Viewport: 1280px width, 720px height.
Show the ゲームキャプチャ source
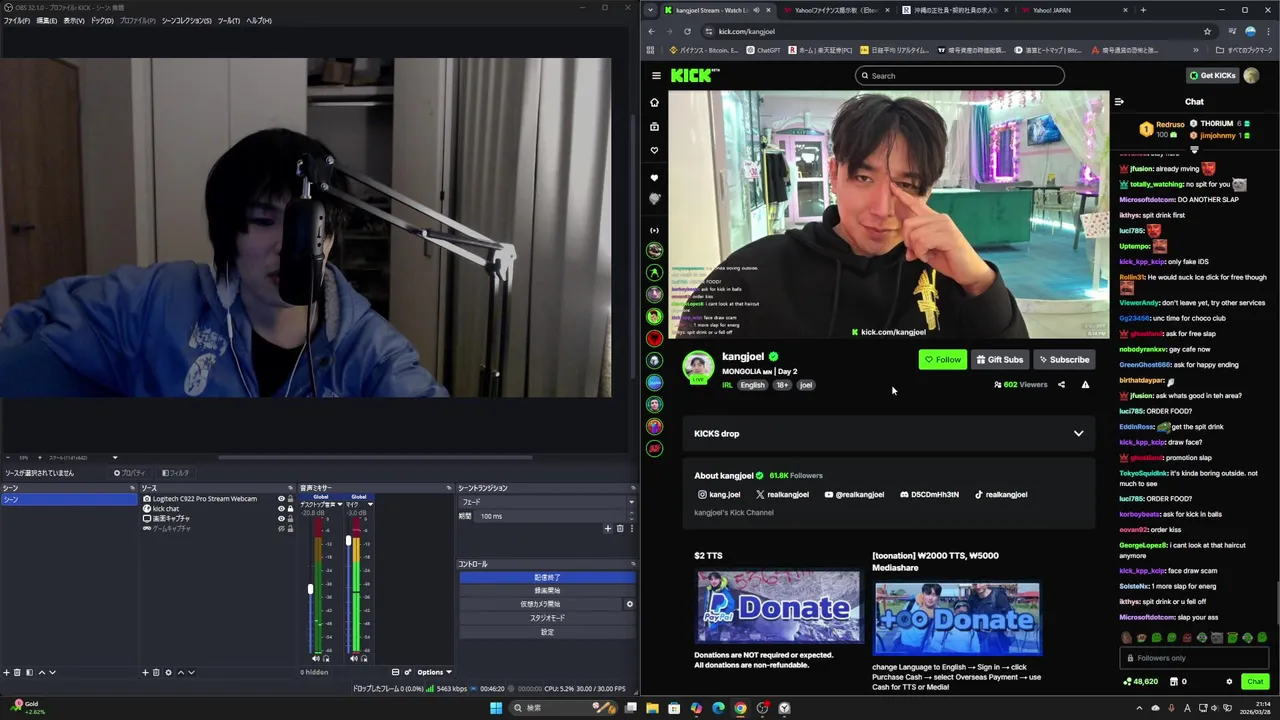tap(280, 528)
